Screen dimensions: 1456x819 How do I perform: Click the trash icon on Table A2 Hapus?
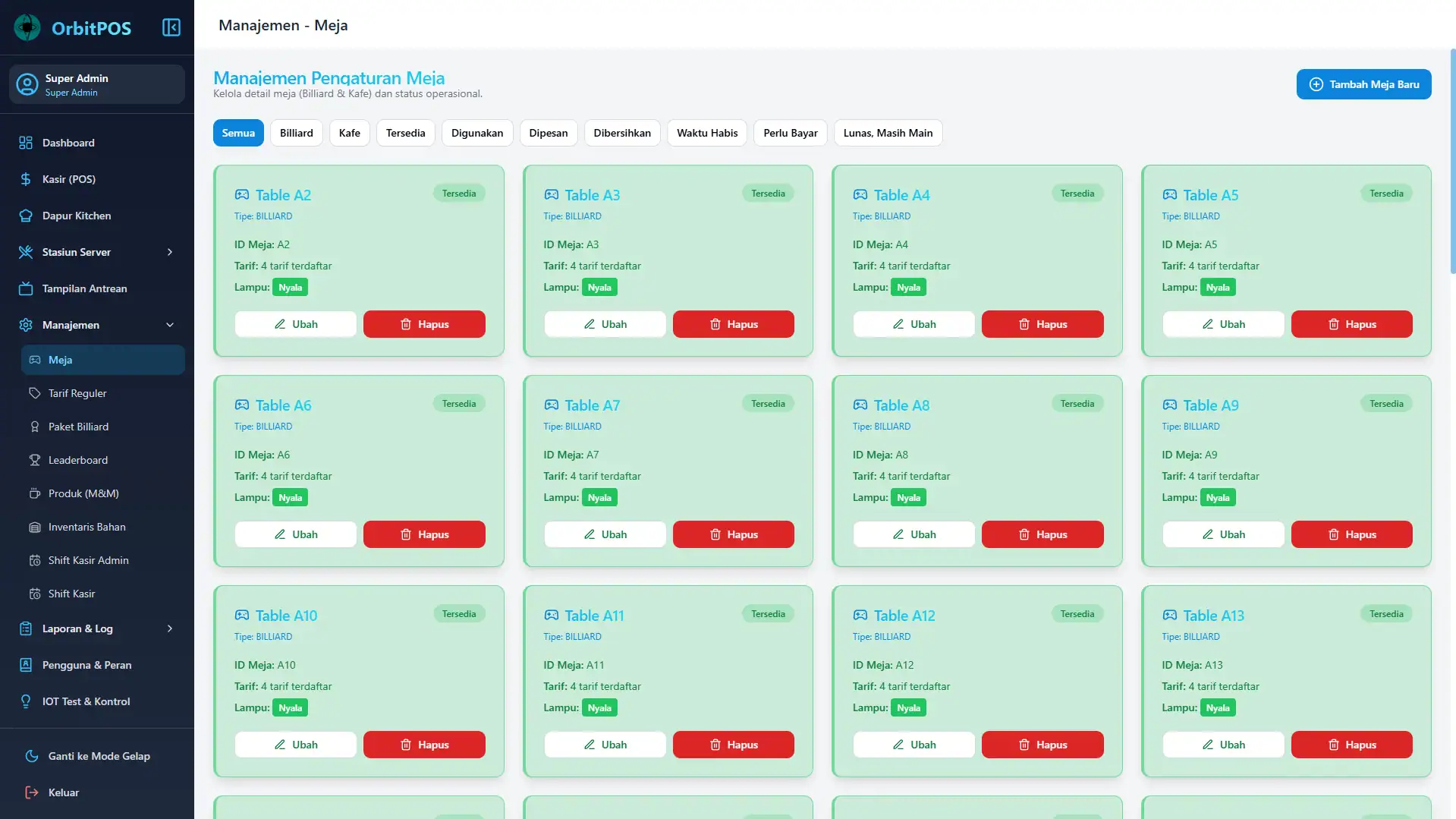point(406,324)
